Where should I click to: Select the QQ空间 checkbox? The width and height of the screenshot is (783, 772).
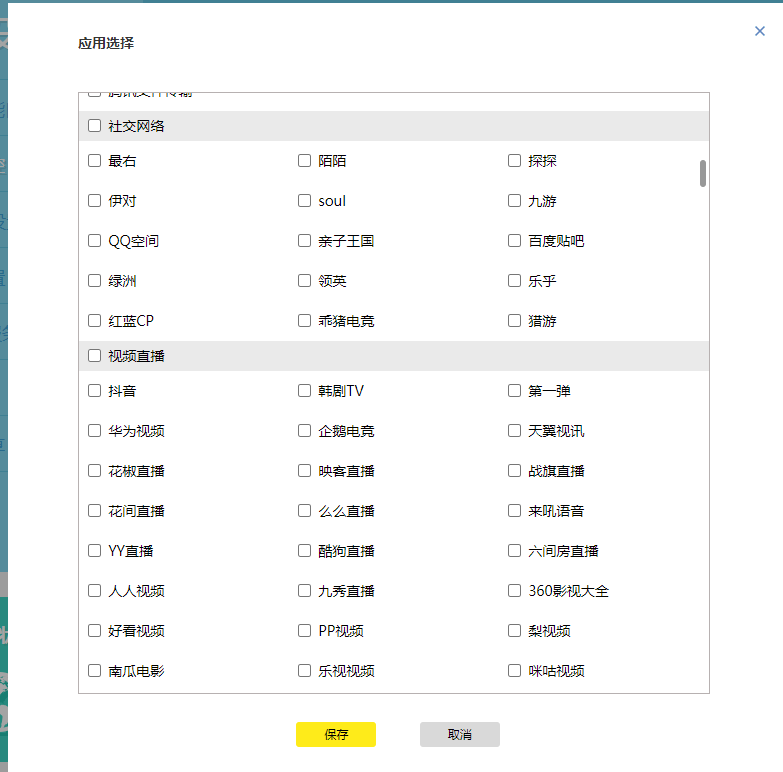[94, 240]
